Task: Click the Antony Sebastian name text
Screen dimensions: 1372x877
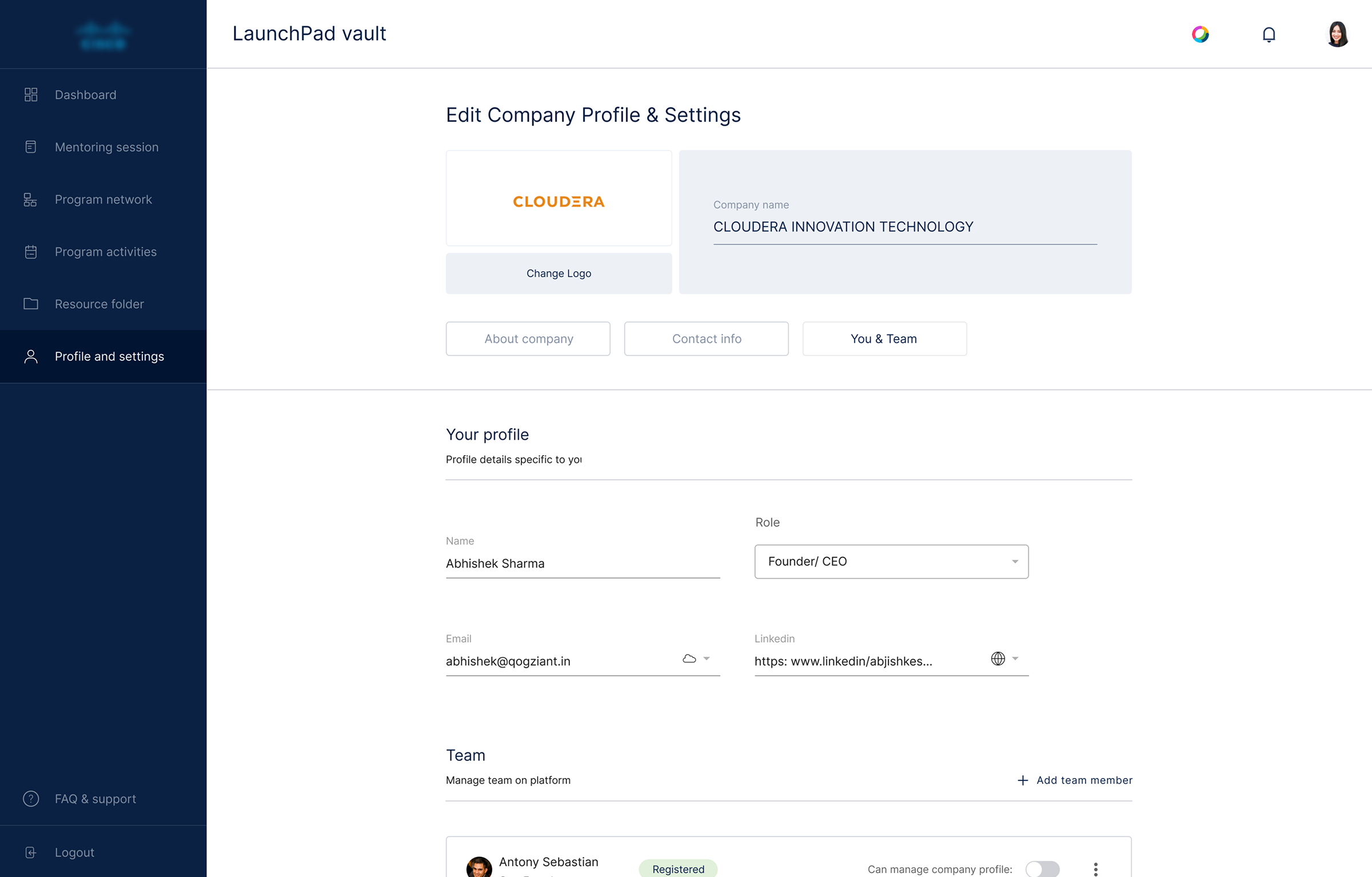Action: [x=548, y=862]
